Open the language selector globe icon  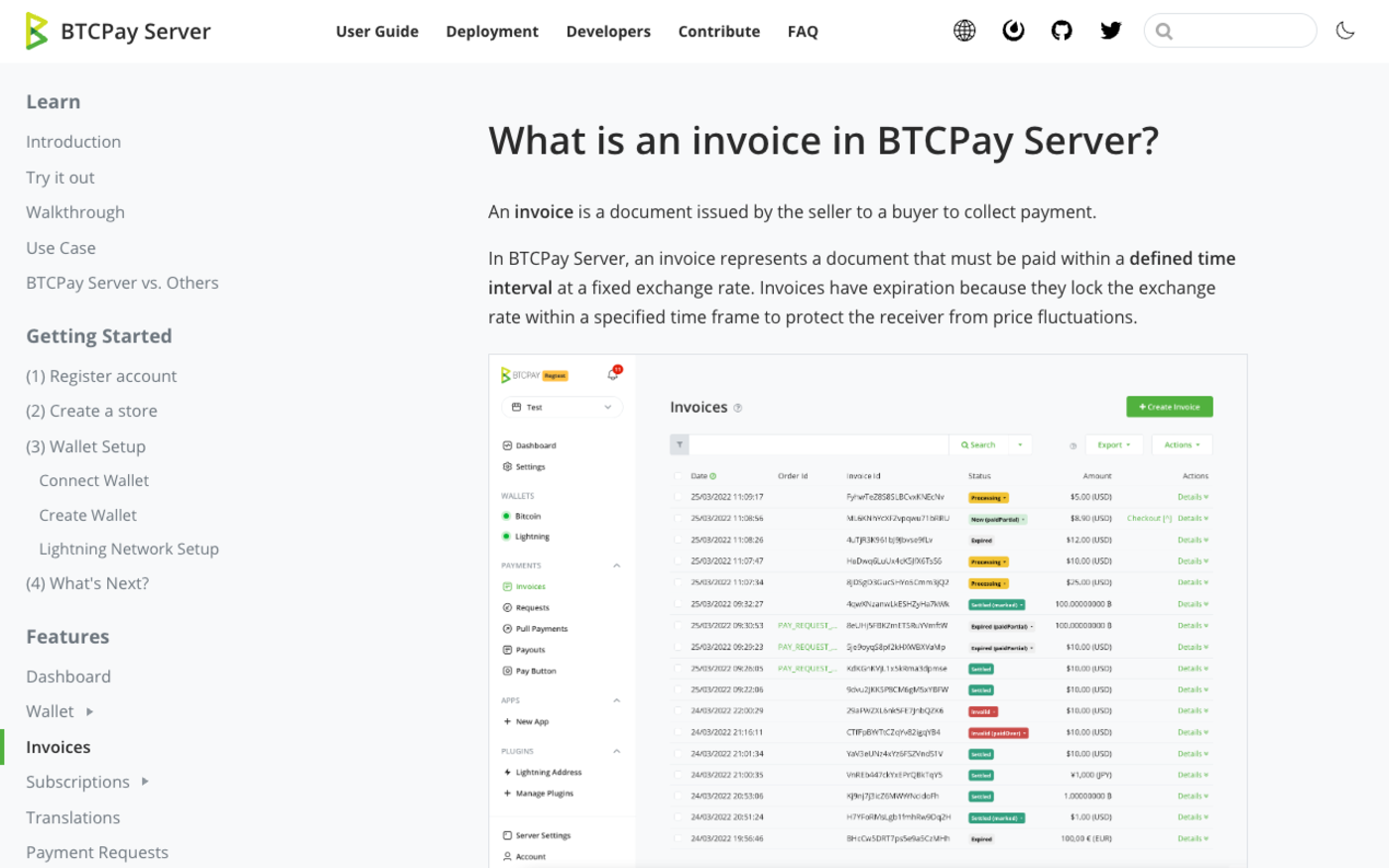964,31
